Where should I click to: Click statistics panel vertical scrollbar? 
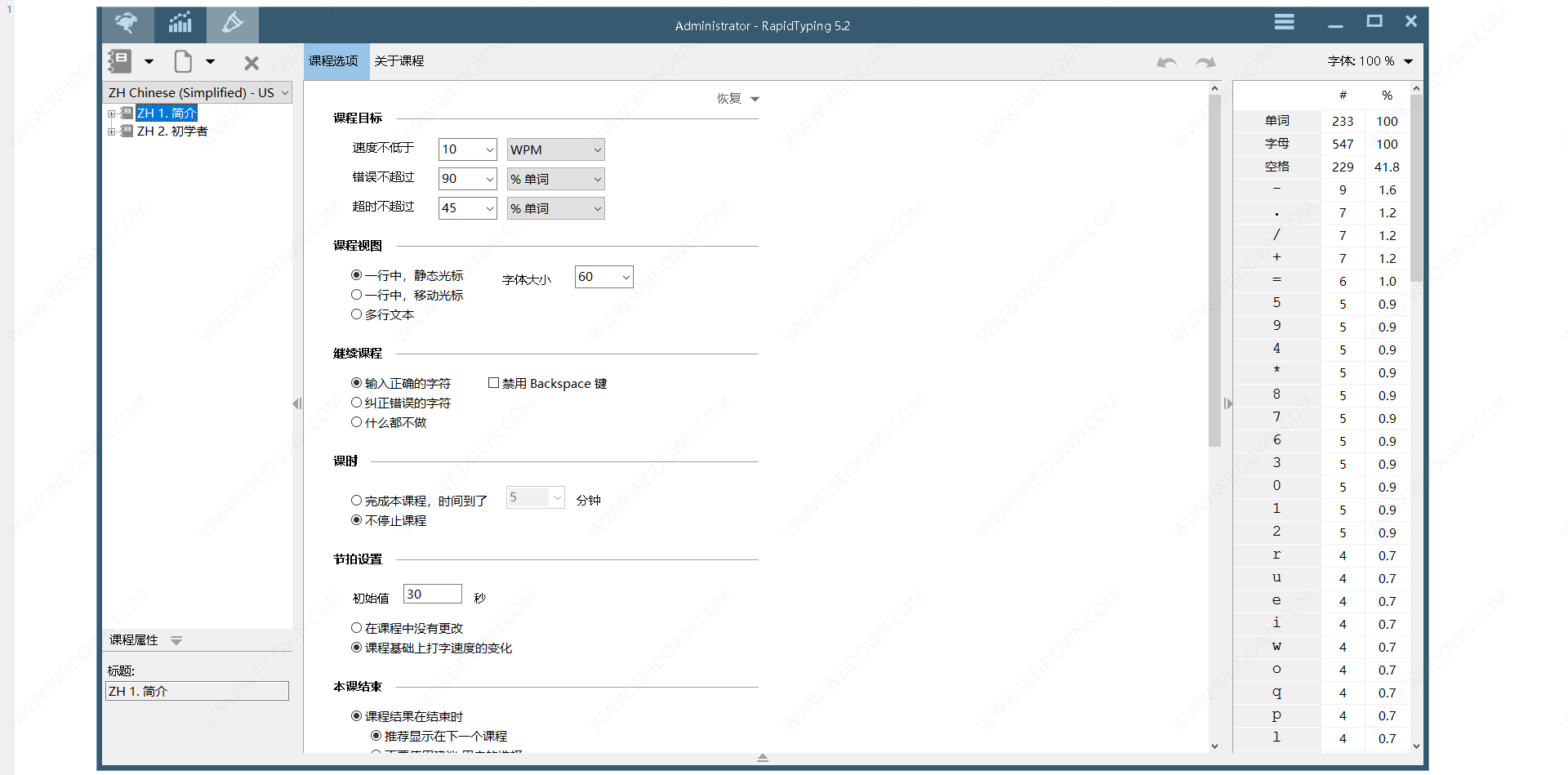1416,188
